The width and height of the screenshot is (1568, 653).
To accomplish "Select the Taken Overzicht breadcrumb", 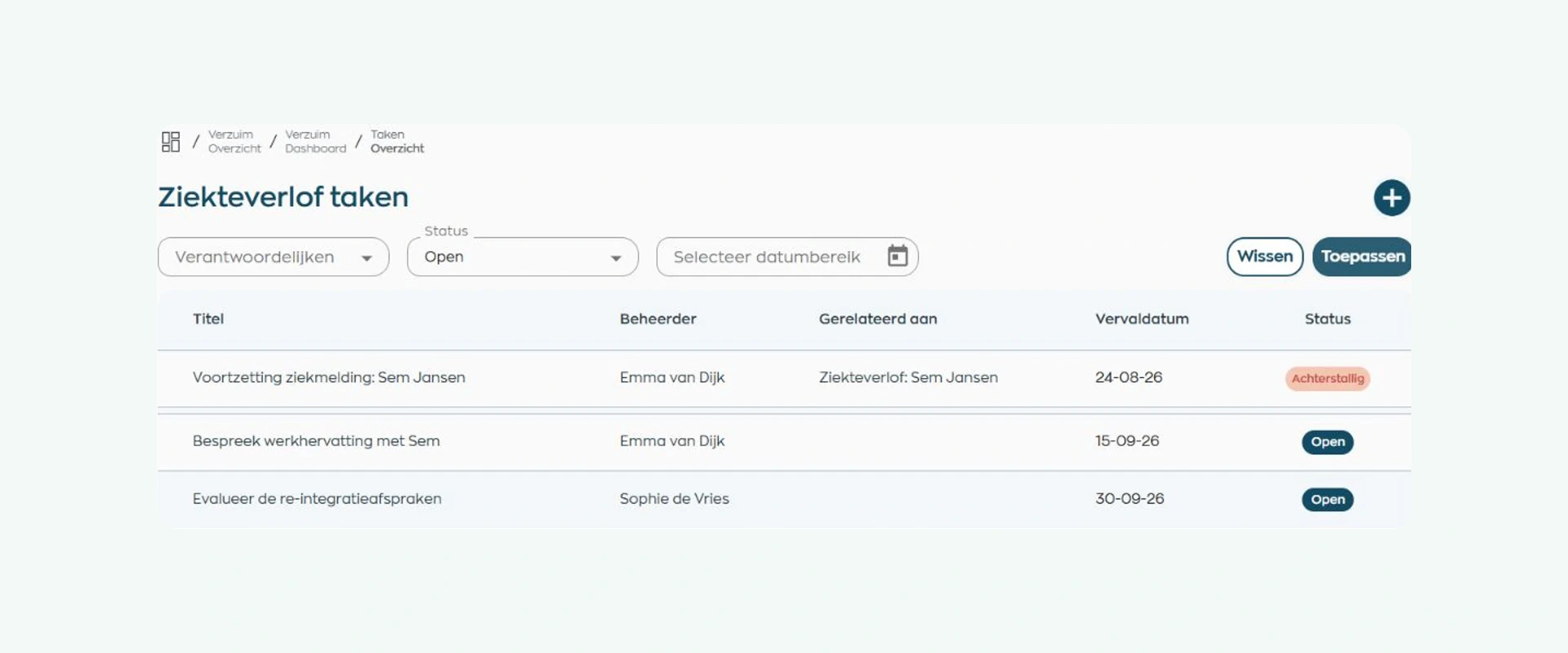I will [397, 141].
